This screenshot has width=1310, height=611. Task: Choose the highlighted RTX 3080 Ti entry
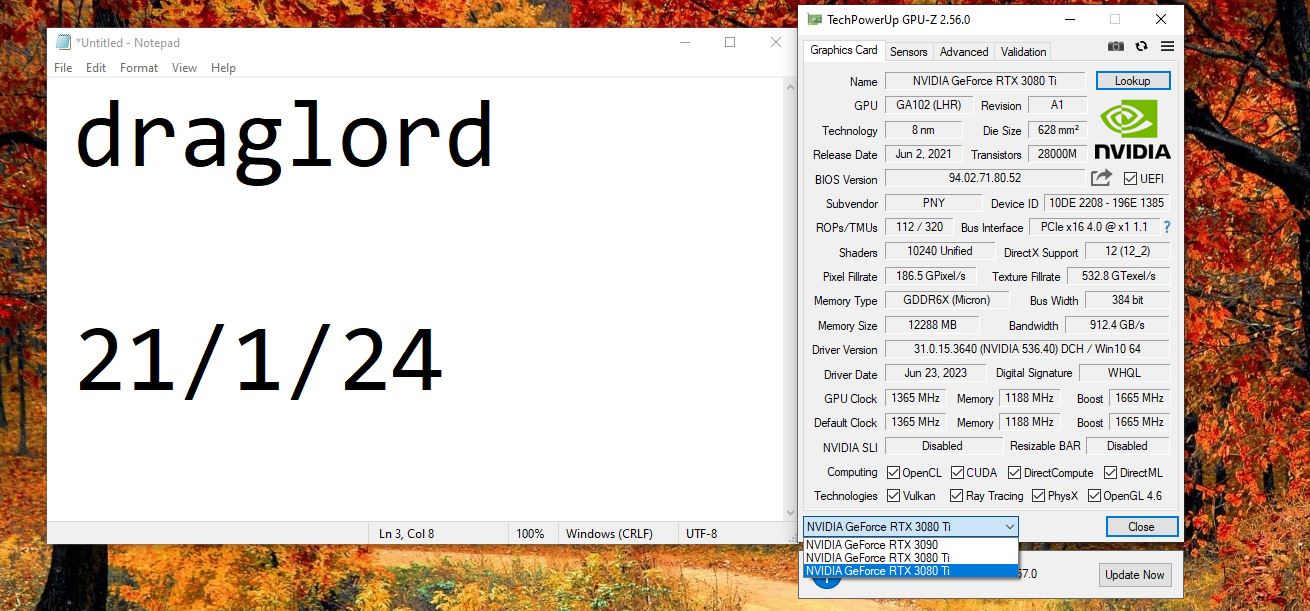(x=878, y=571)
